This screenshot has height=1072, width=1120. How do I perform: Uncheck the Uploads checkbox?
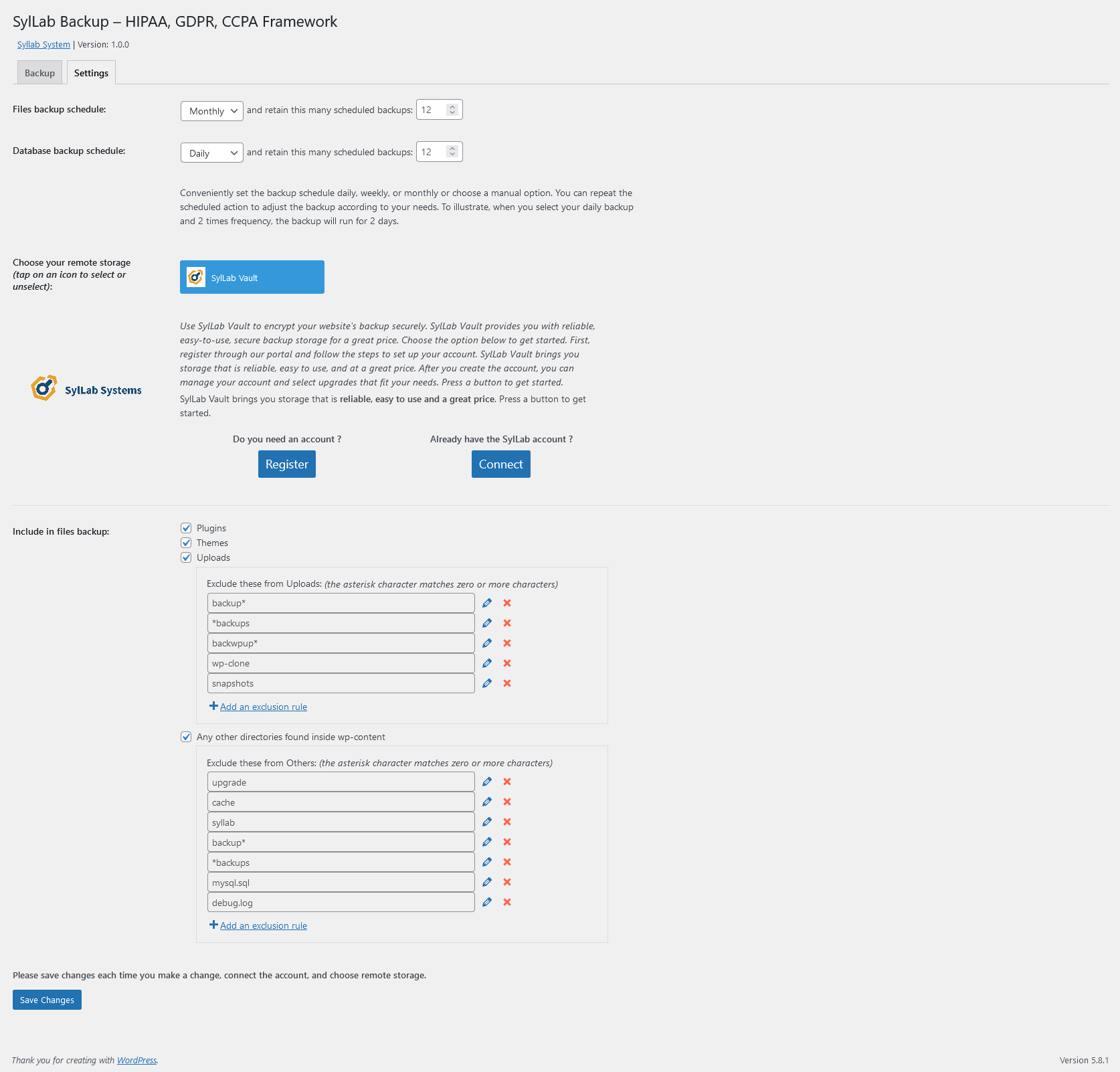point(186,557)
